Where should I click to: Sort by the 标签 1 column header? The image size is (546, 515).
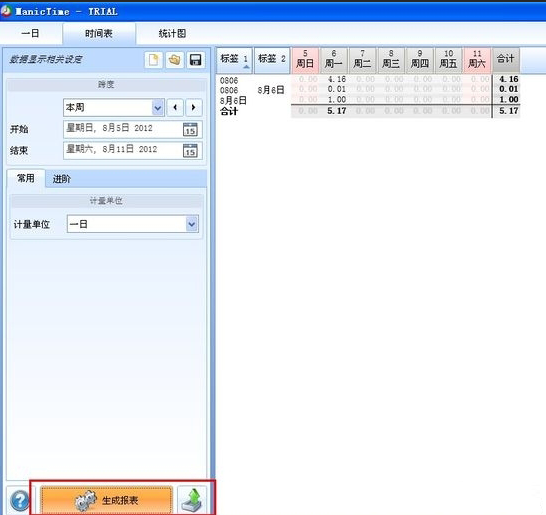(x=234, y=60)
